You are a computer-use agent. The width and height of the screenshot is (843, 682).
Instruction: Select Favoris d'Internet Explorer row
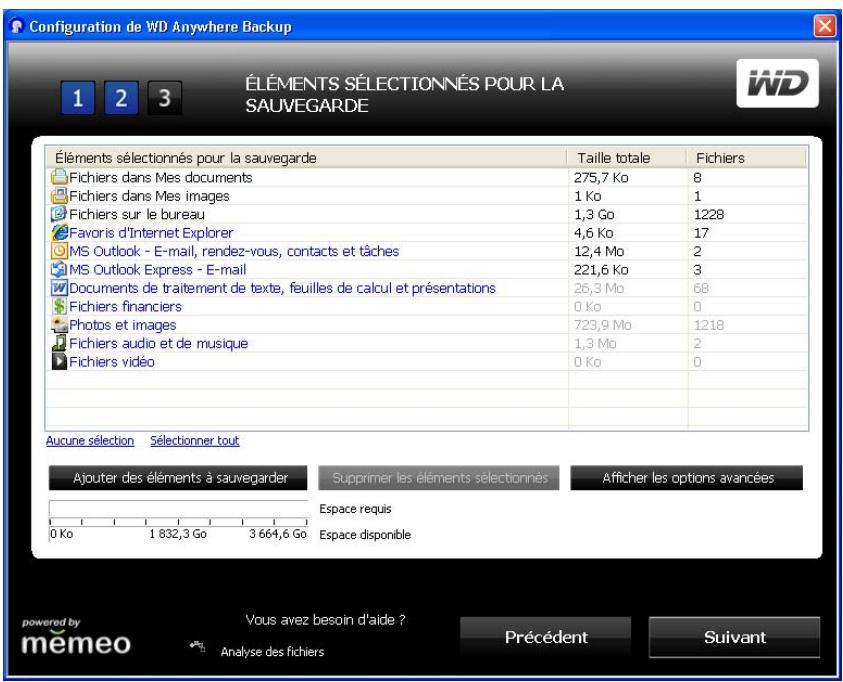pos(427,233)
